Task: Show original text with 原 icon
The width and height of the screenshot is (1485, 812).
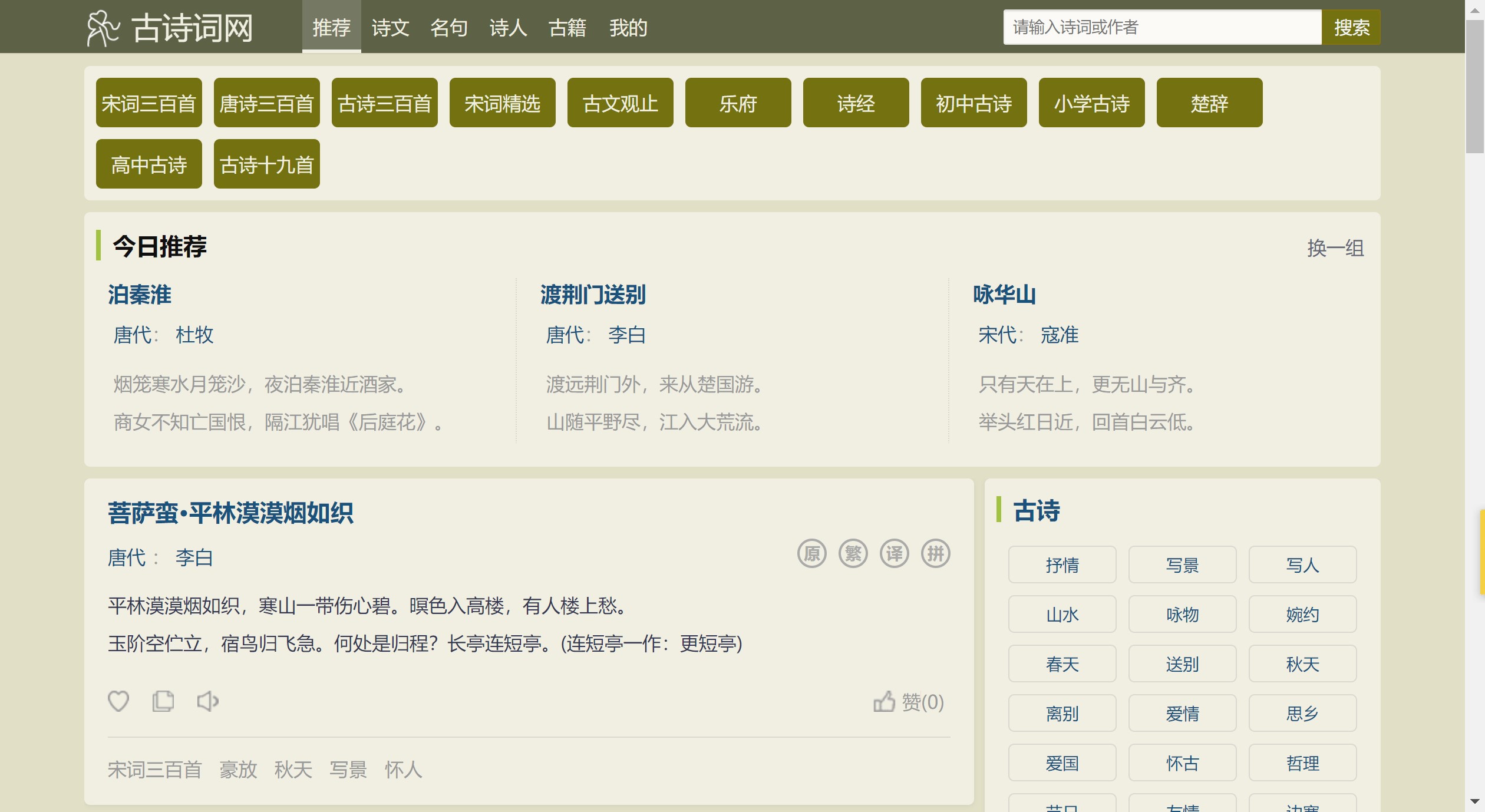Action: click(812, 554)
